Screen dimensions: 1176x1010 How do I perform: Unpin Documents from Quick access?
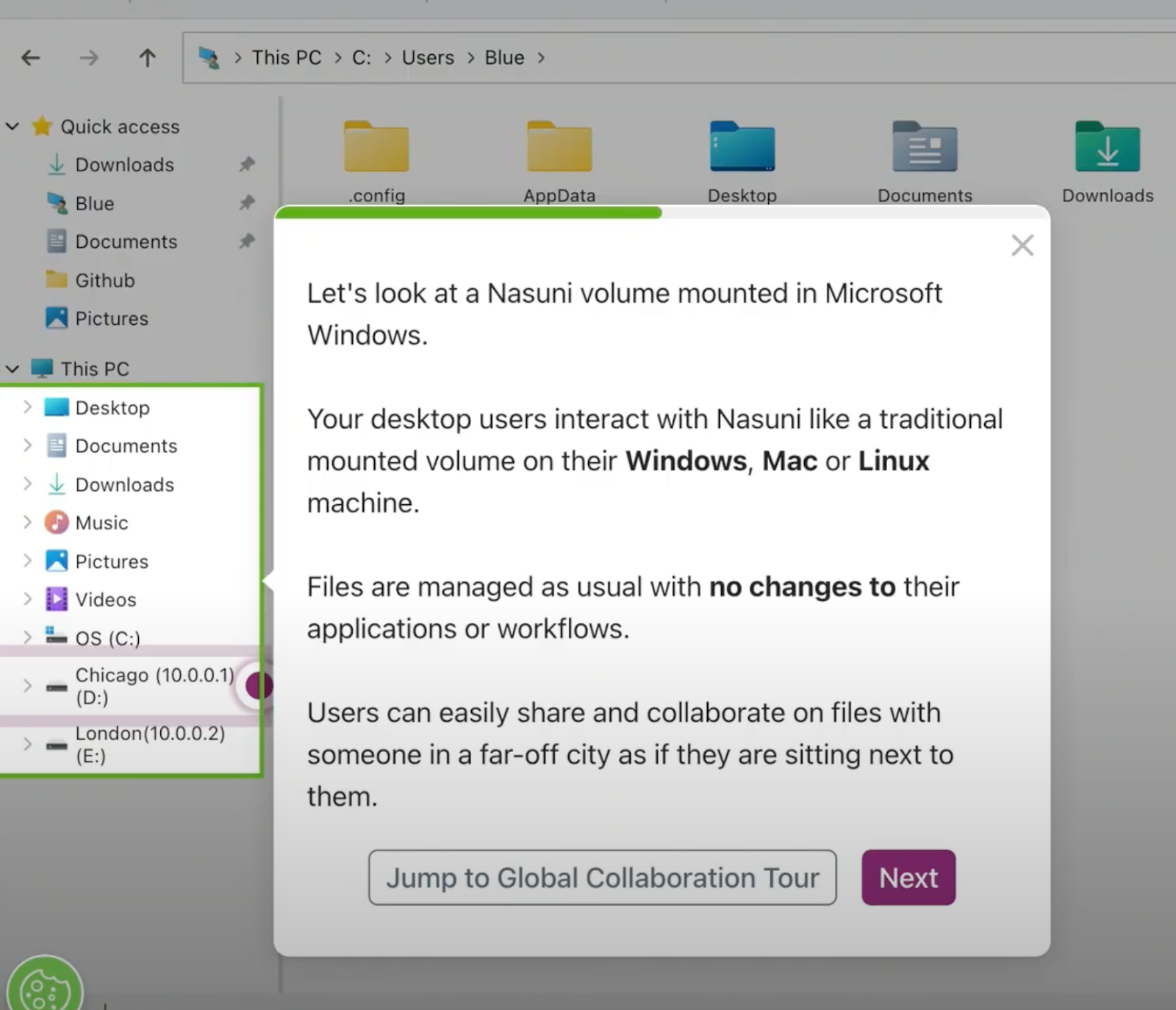click(x=247, y=241)
